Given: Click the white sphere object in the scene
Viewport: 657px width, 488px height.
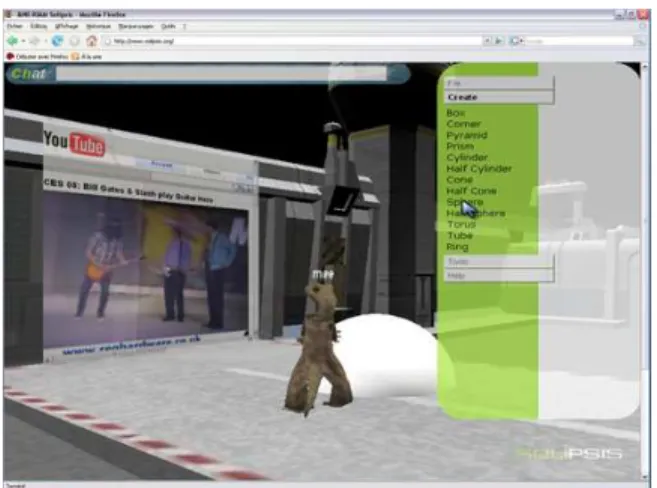Looking at the screenshot, I should click(x=388, y=355).
